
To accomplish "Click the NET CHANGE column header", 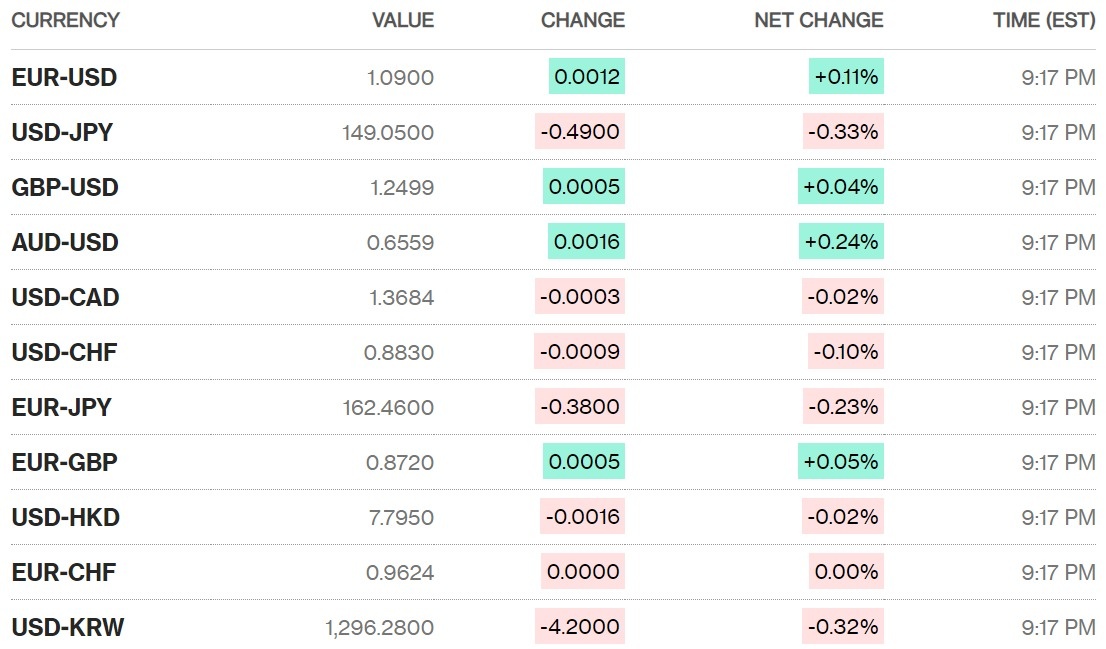I will click(x=819, y=20).
